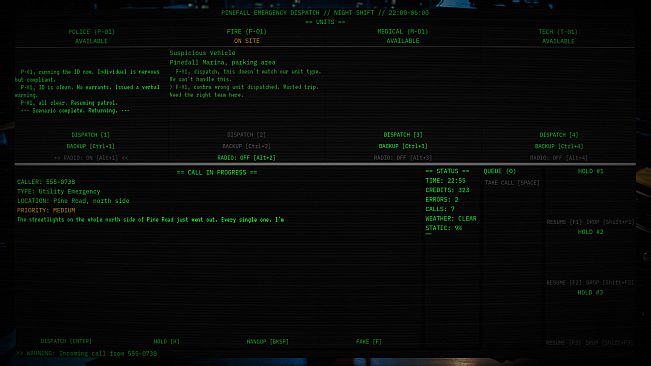This screenshot has height=366, width=651.
Task: Toggle medical radio RADIO: OFF [Alt+3]
Action: tap(403, 158)
